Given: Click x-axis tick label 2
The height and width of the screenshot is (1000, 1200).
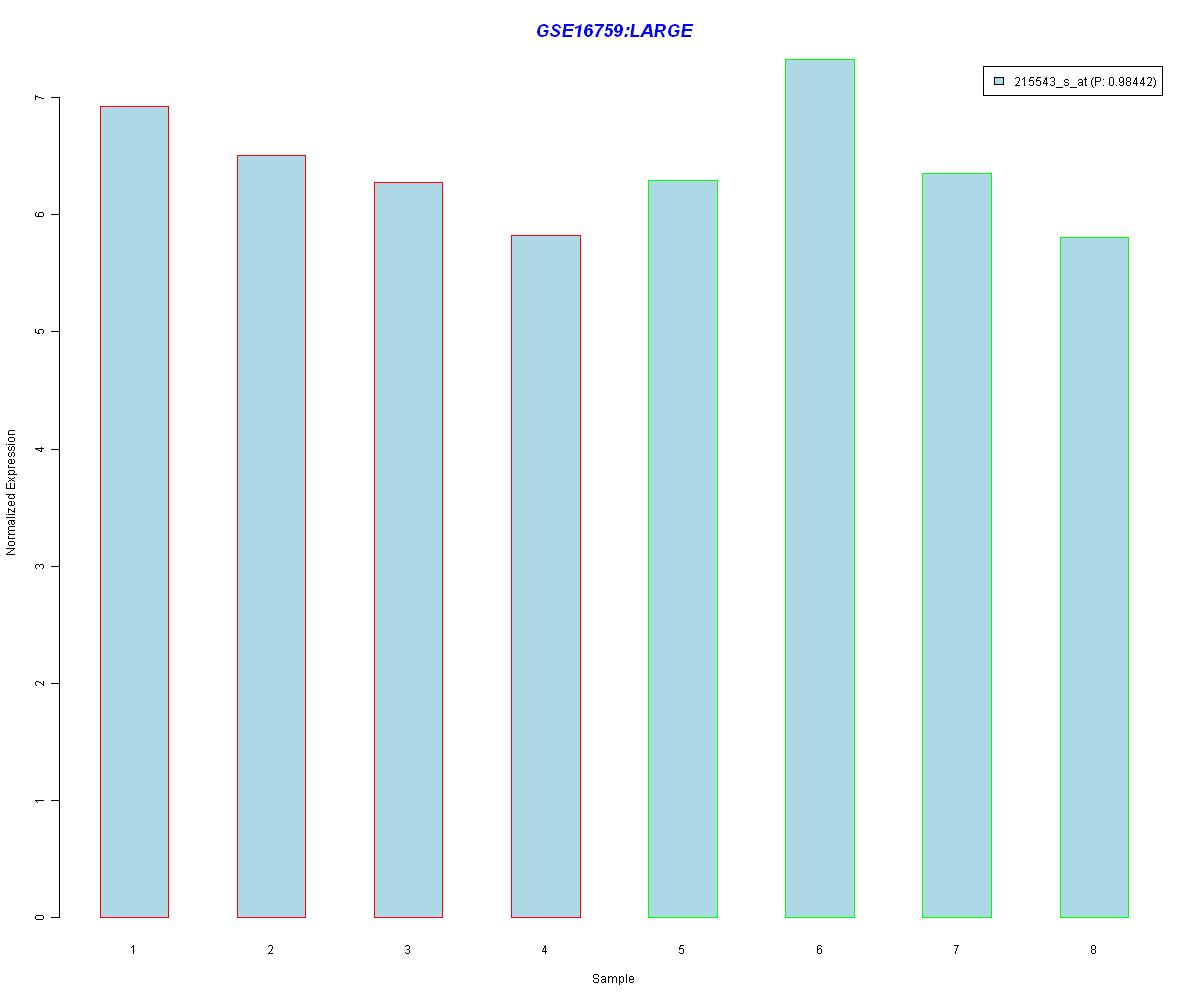Looking at the screenshot, I should 271,949.
